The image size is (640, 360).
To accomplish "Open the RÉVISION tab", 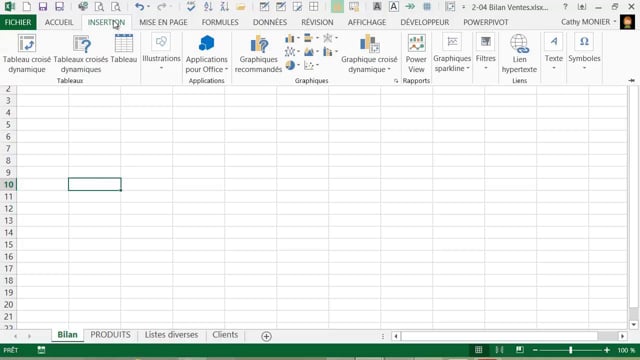I will coord(317,22).
